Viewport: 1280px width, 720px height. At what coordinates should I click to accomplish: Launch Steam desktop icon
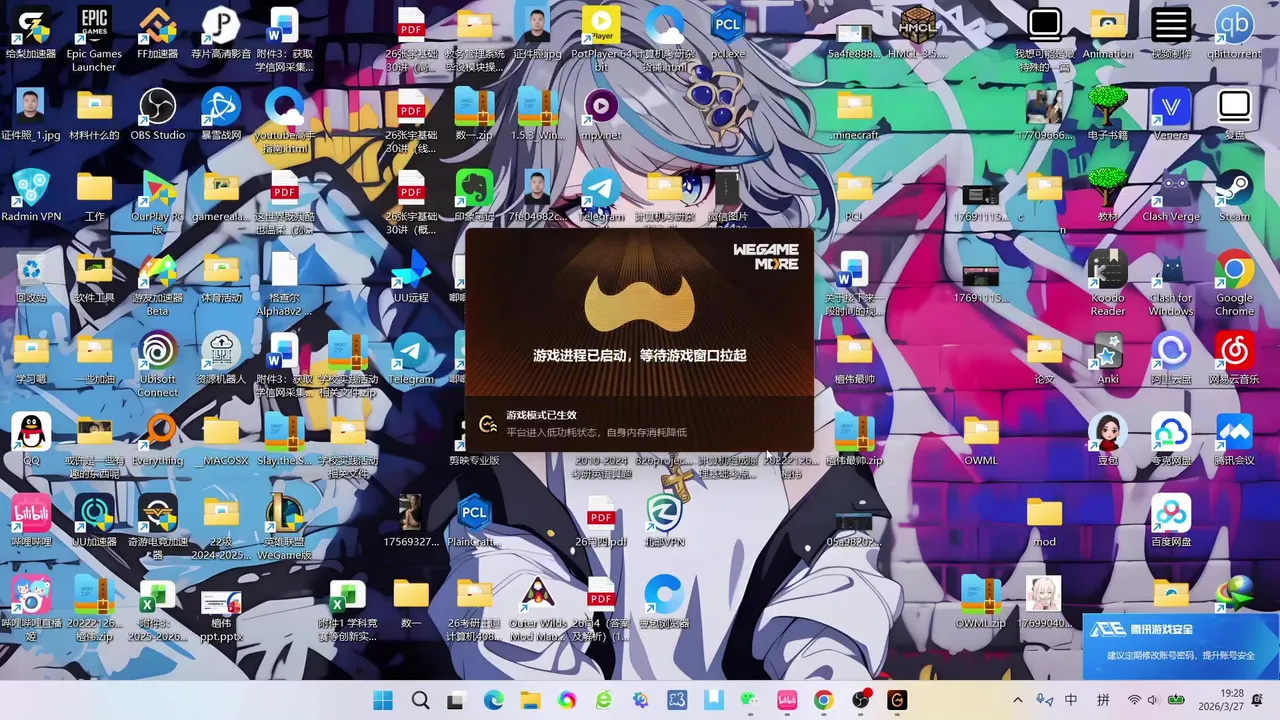[1234, 195]
